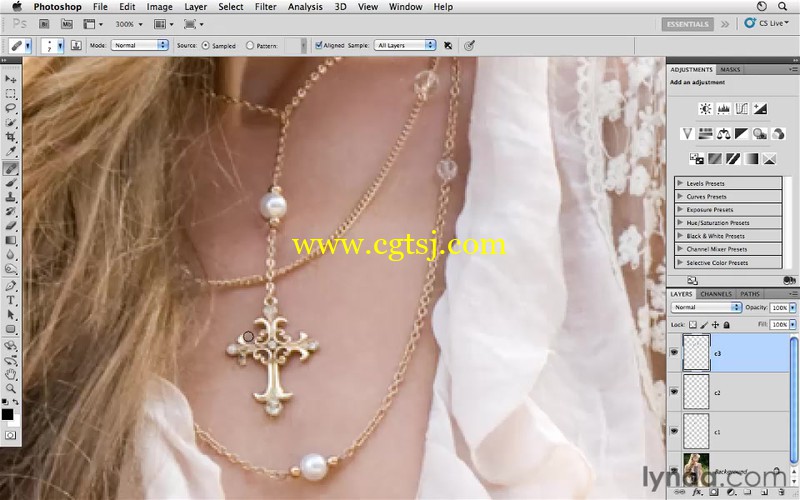Select the Gradient tool
The width and height of the screenshot is (800, 500).
(11, 240)
